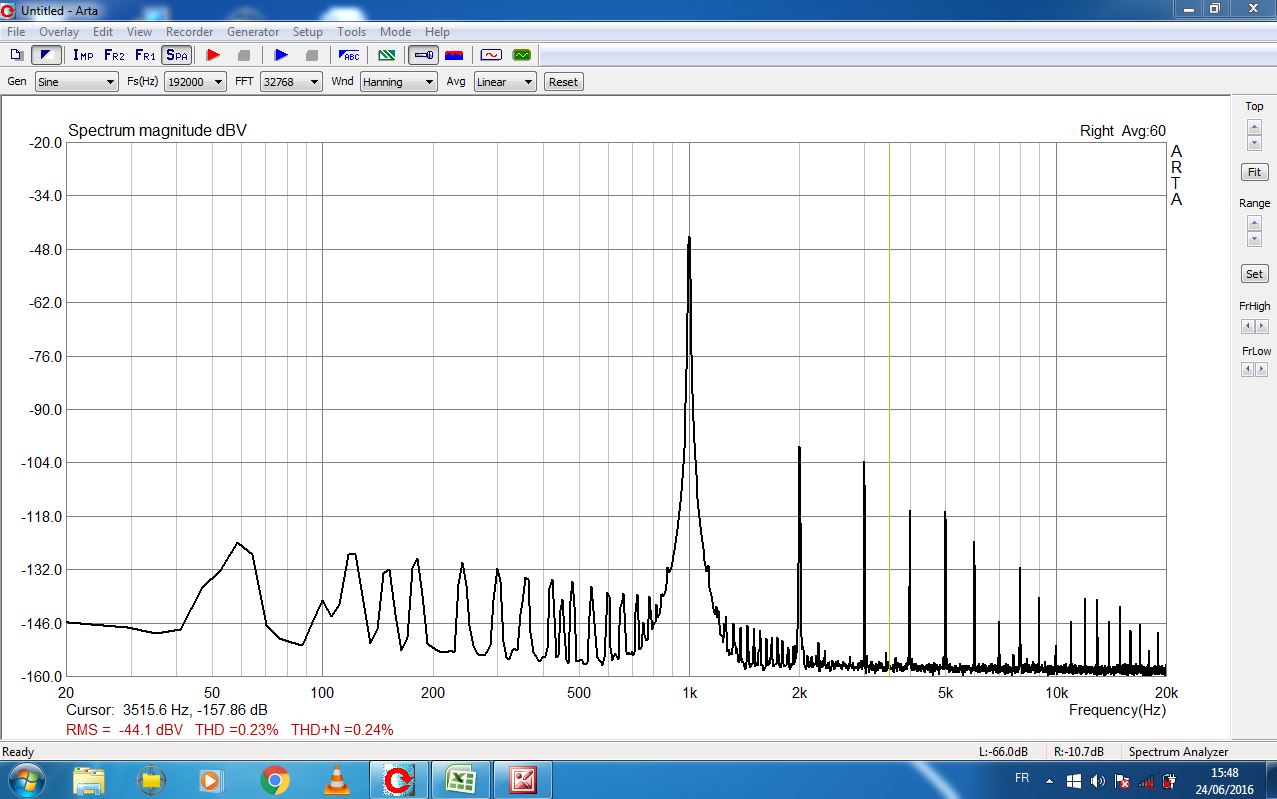This screenshot has width=1277, height=799.
Task: Click the IMP impulse response mode icon
Action: (83, 55)
